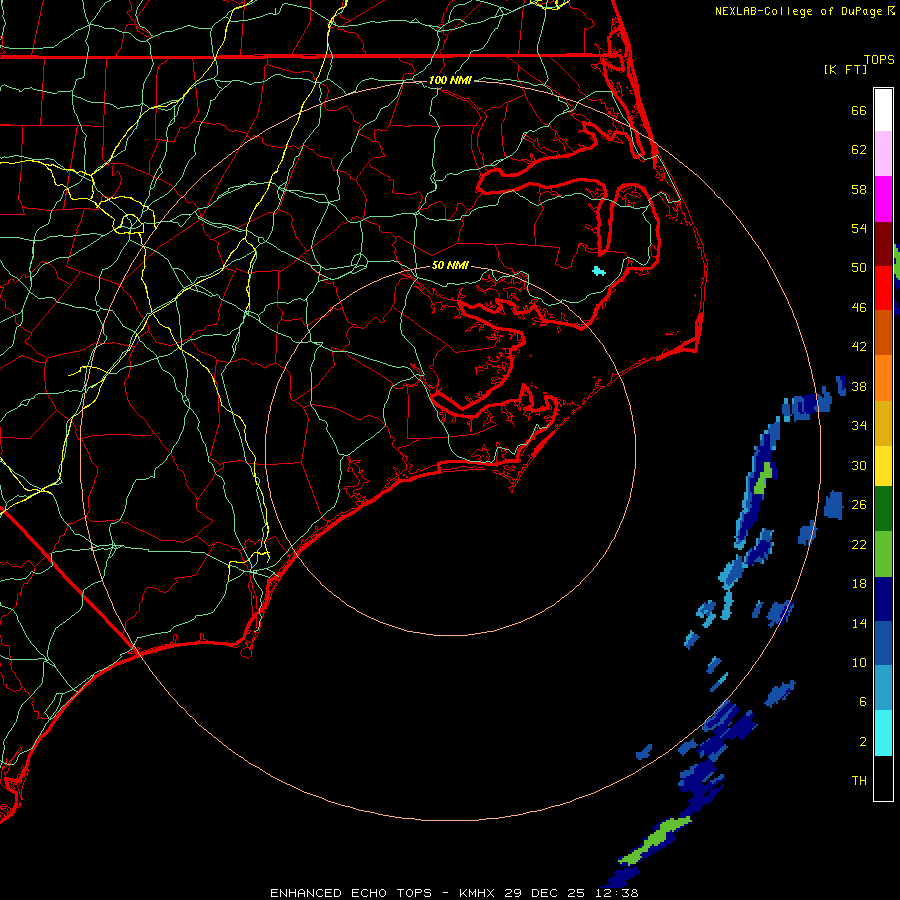Image resolution: width=900 pixels, height=900 pixels.
Task: Click the legend value 62
Action: pyautogui.click(x=859, y=150)
